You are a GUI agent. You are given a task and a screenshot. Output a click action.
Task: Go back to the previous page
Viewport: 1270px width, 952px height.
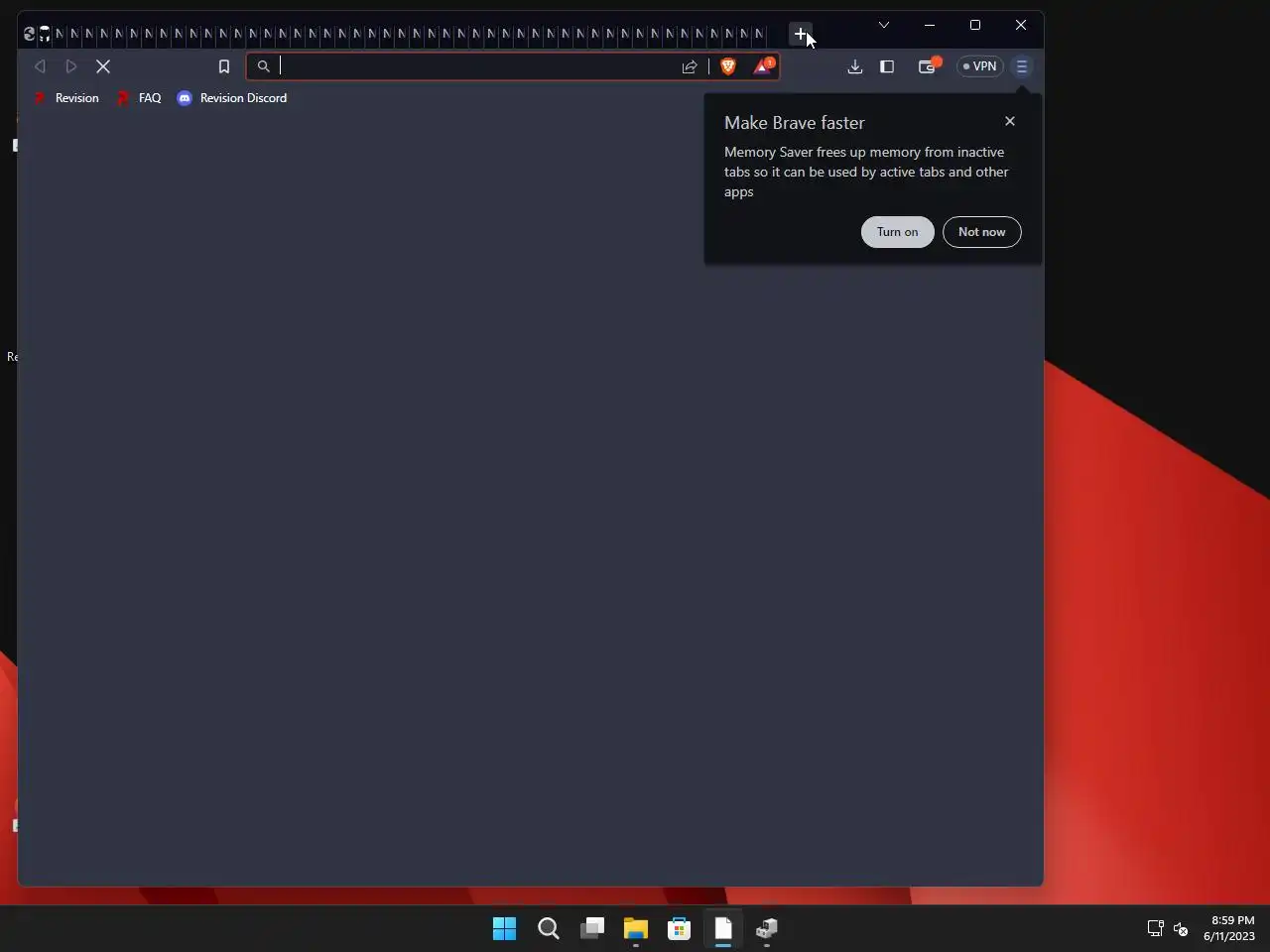(x=41, y=66)
